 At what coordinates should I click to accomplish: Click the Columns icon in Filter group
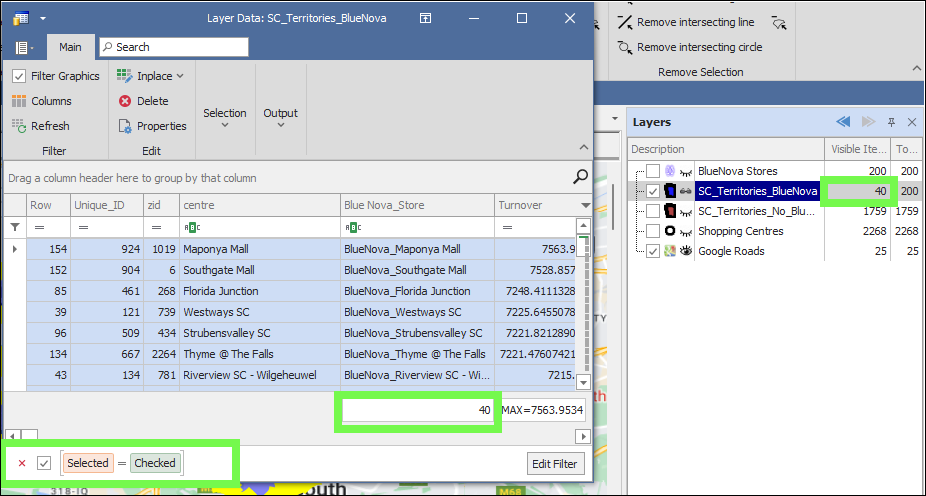(19, 101)
